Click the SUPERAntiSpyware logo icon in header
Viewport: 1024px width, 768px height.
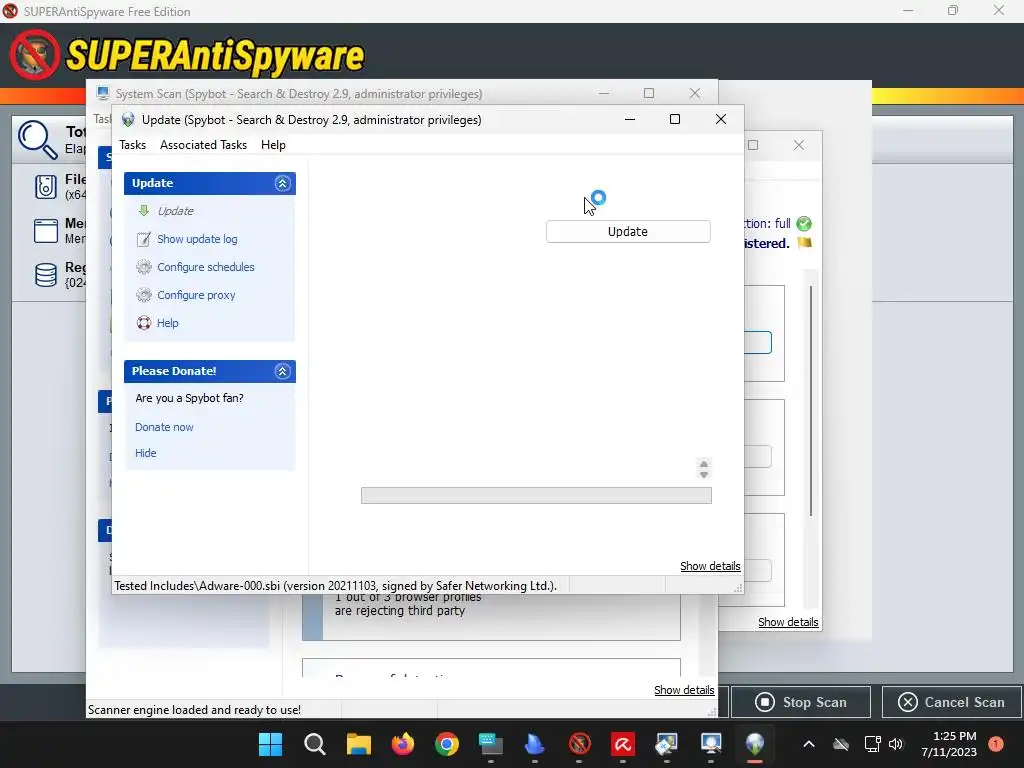point(35,55)
